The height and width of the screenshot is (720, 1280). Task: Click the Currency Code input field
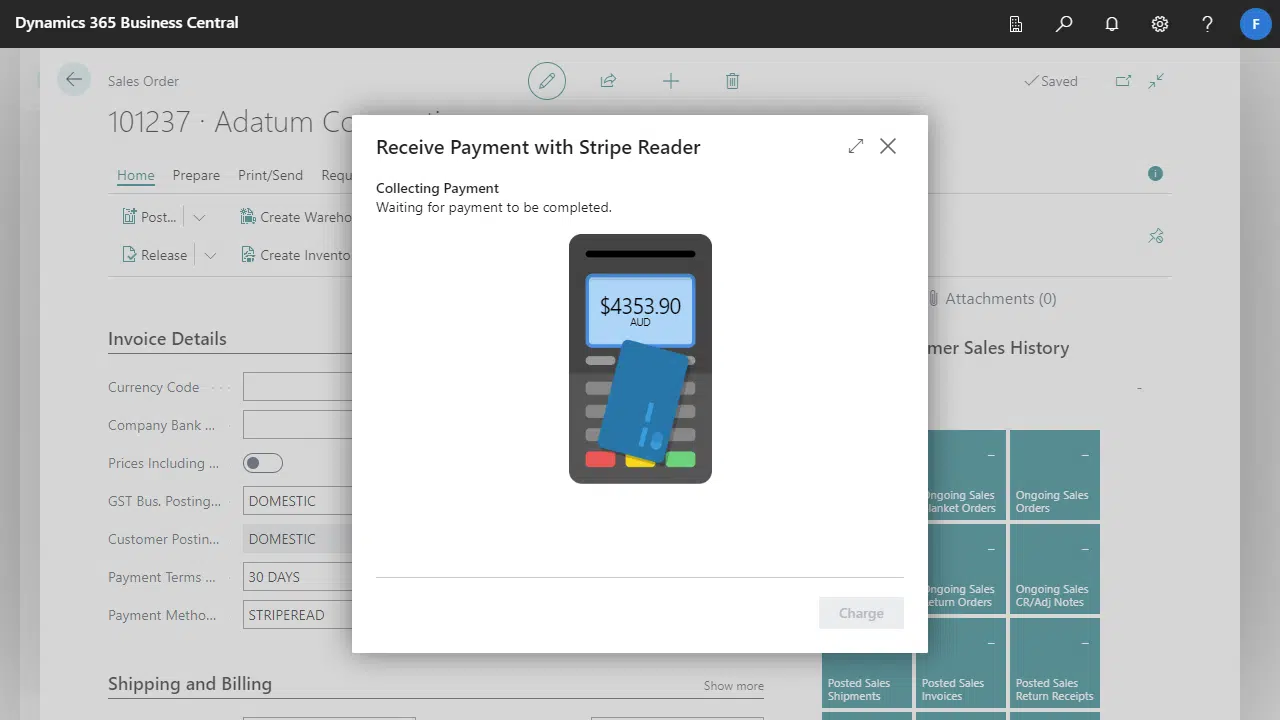(300, 386)
